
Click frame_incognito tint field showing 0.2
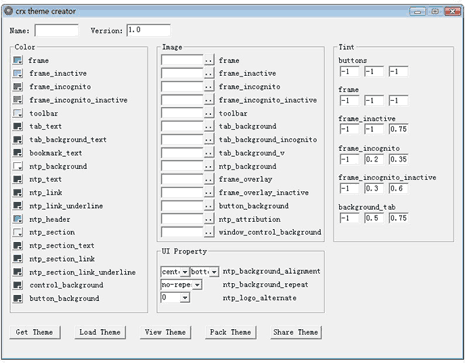point(374,159)
